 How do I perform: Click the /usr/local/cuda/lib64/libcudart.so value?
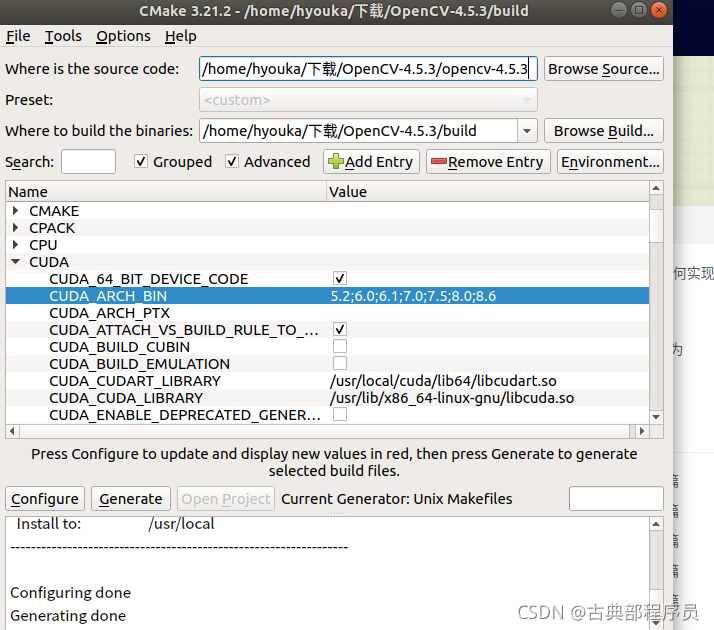tap(443, 381)
